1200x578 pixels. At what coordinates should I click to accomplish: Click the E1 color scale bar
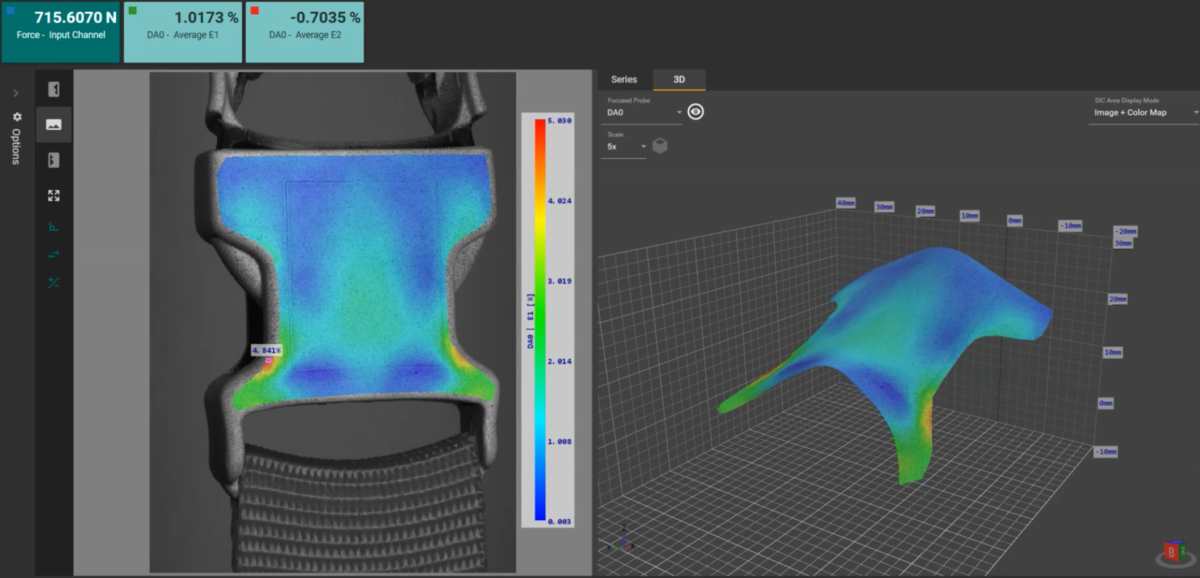(x=541, y=320)
